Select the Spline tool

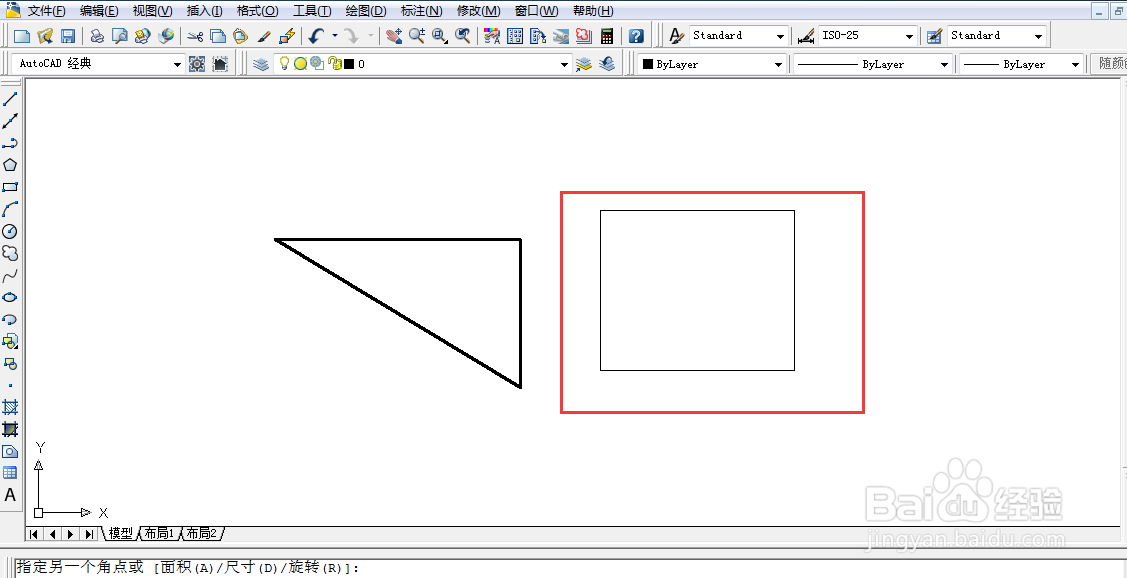tap(10, 275)
